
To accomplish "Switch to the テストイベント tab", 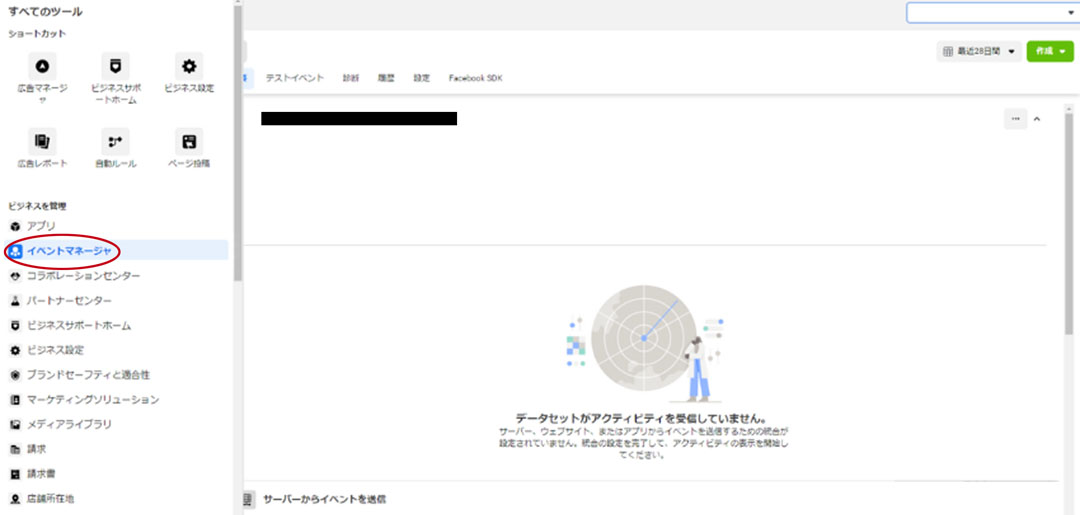I will (x=293, y=78).
